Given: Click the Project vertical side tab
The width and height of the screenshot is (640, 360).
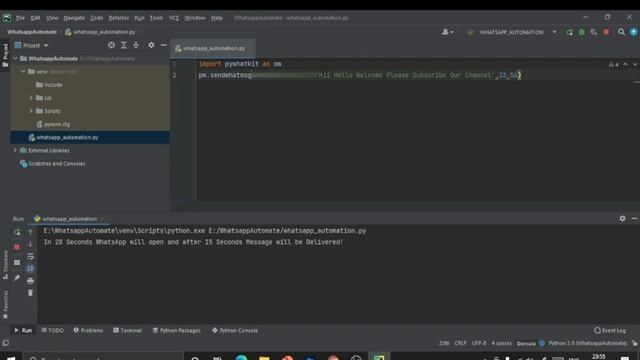Looking at the screenshot, I should point(5,55).
